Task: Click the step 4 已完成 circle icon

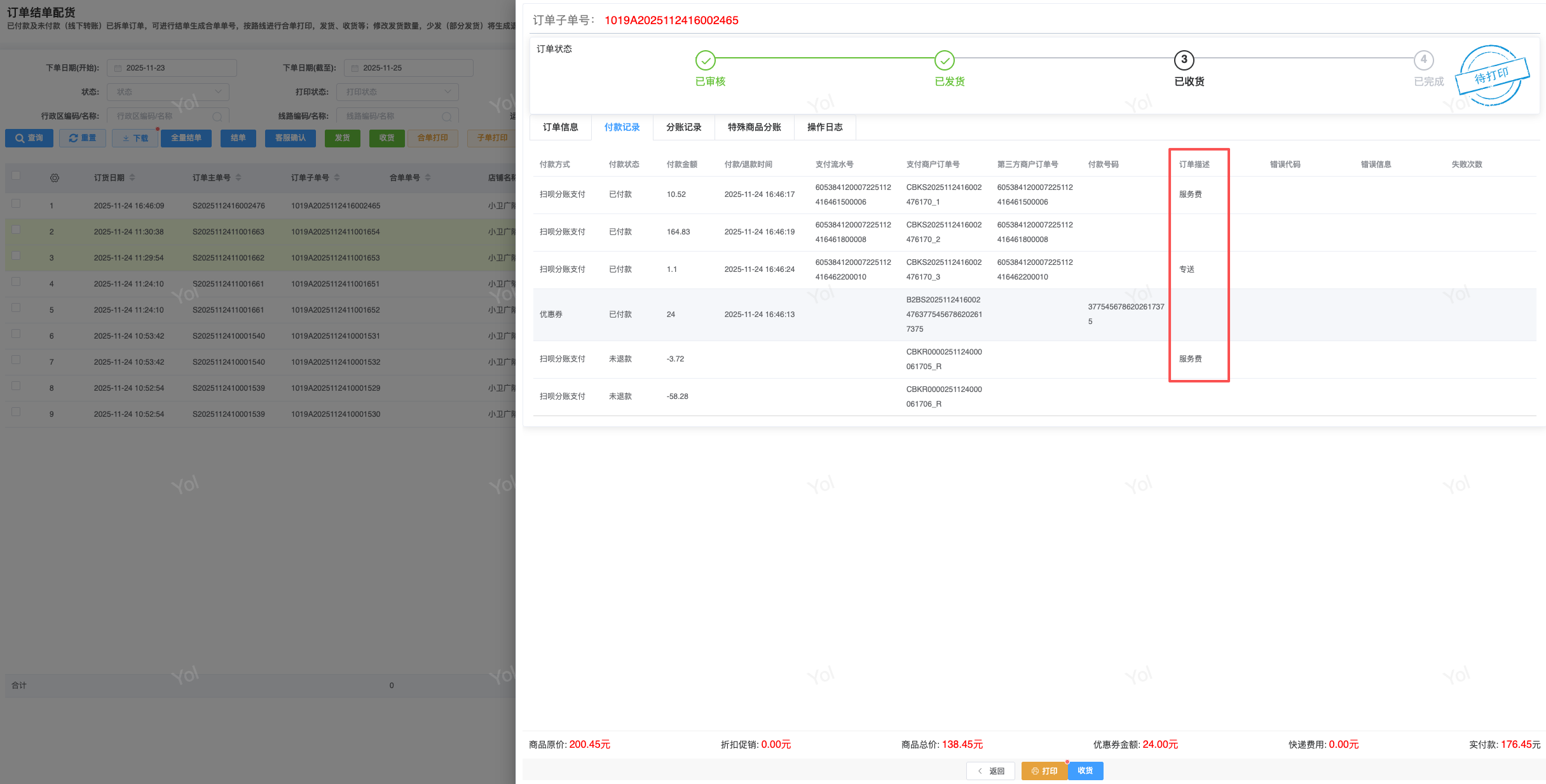Action: coord(1423,60)
